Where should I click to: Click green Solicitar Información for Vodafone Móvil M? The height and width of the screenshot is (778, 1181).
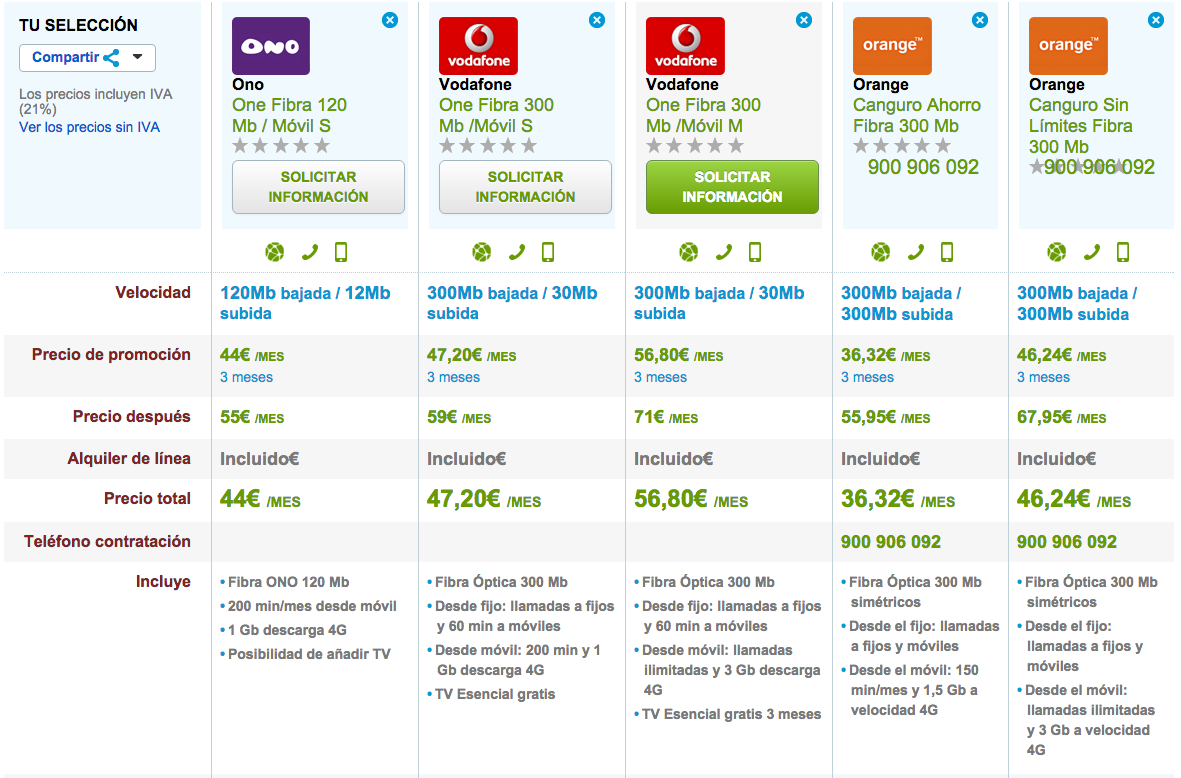pos(732,187)
